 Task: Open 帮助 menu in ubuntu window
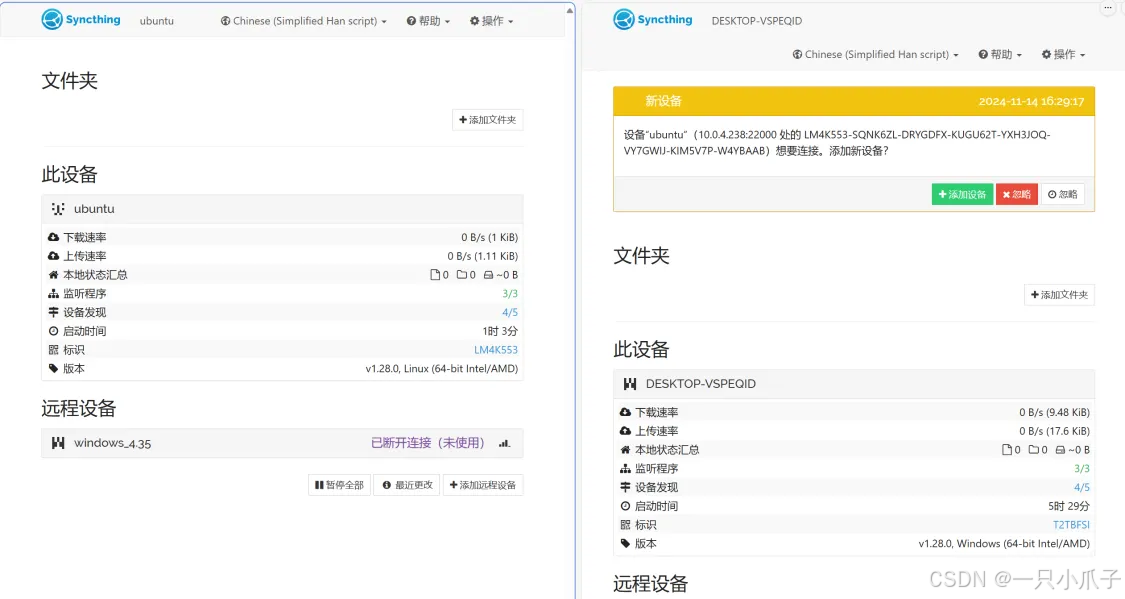pyautogui.click(x=428, y=21)
